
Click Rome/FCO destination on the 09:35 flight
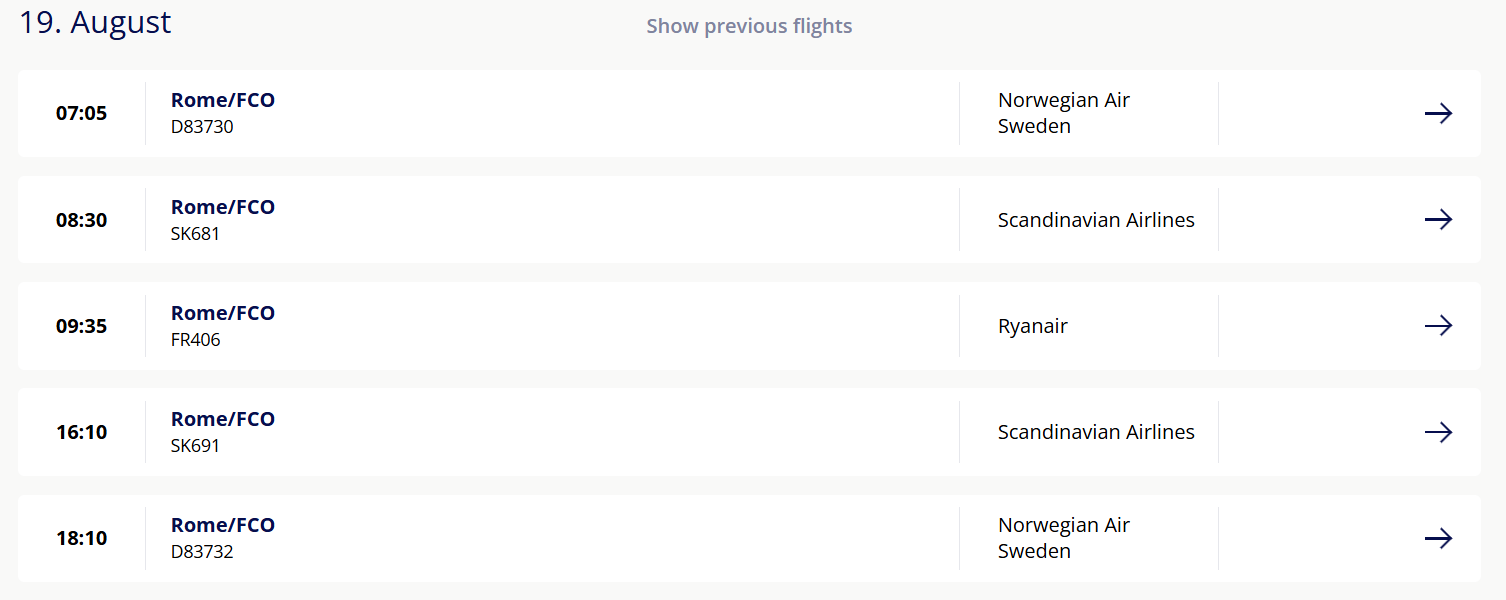coord(223,313)
